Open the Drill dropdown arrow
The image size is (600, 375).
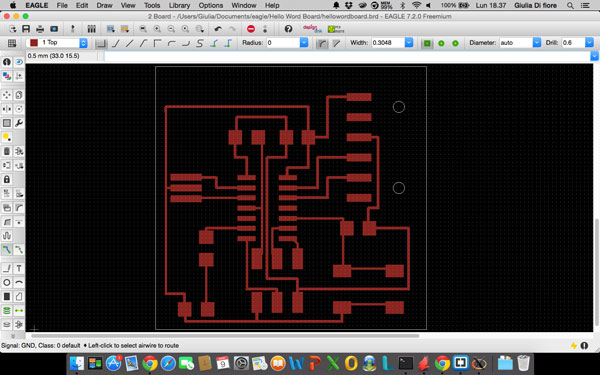click(x=589, y=42)
